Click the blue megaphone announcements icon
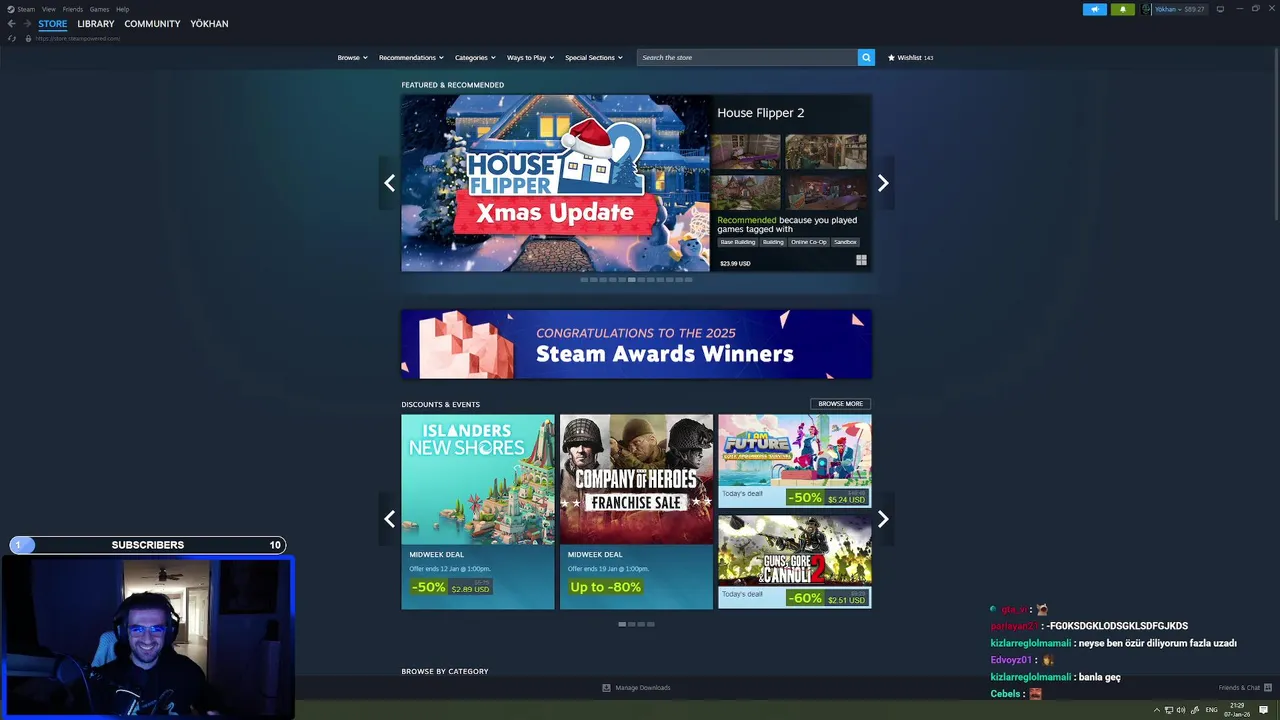The width and height of the screenshot is (1280, 720). point(1095,9)
